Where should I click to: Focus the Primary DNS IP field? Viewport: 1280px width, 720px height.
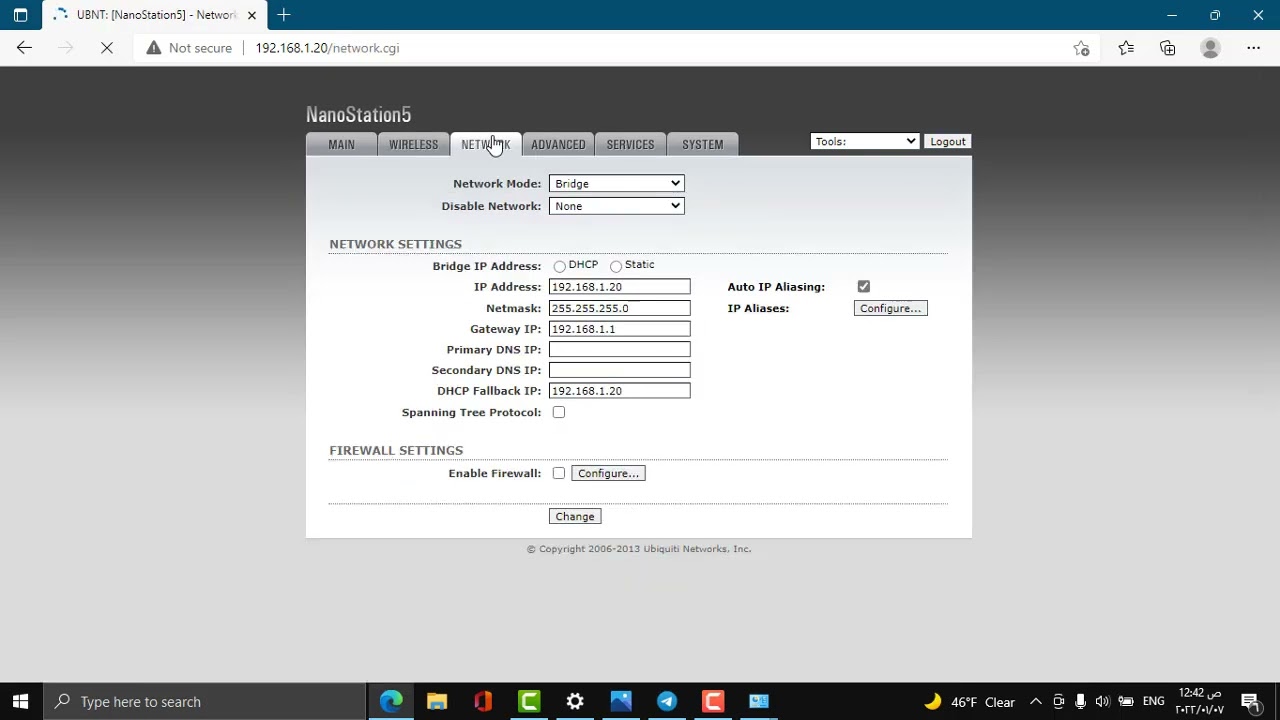coord(619,350)
